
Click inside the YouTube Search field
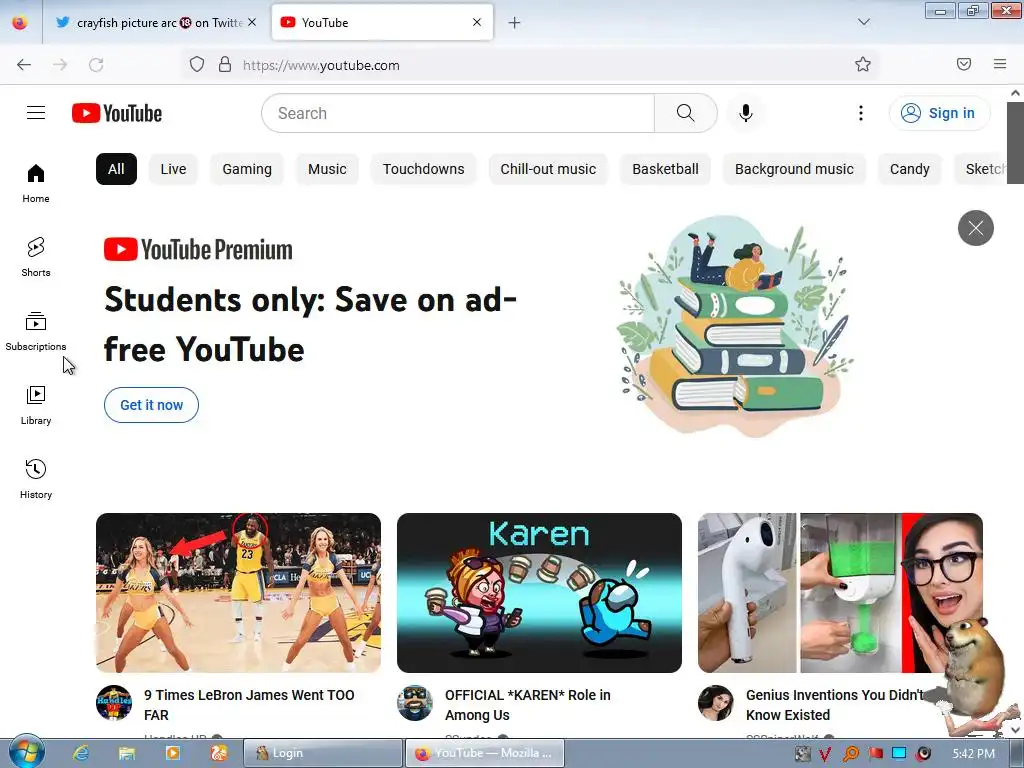click(x=458, y=113)
